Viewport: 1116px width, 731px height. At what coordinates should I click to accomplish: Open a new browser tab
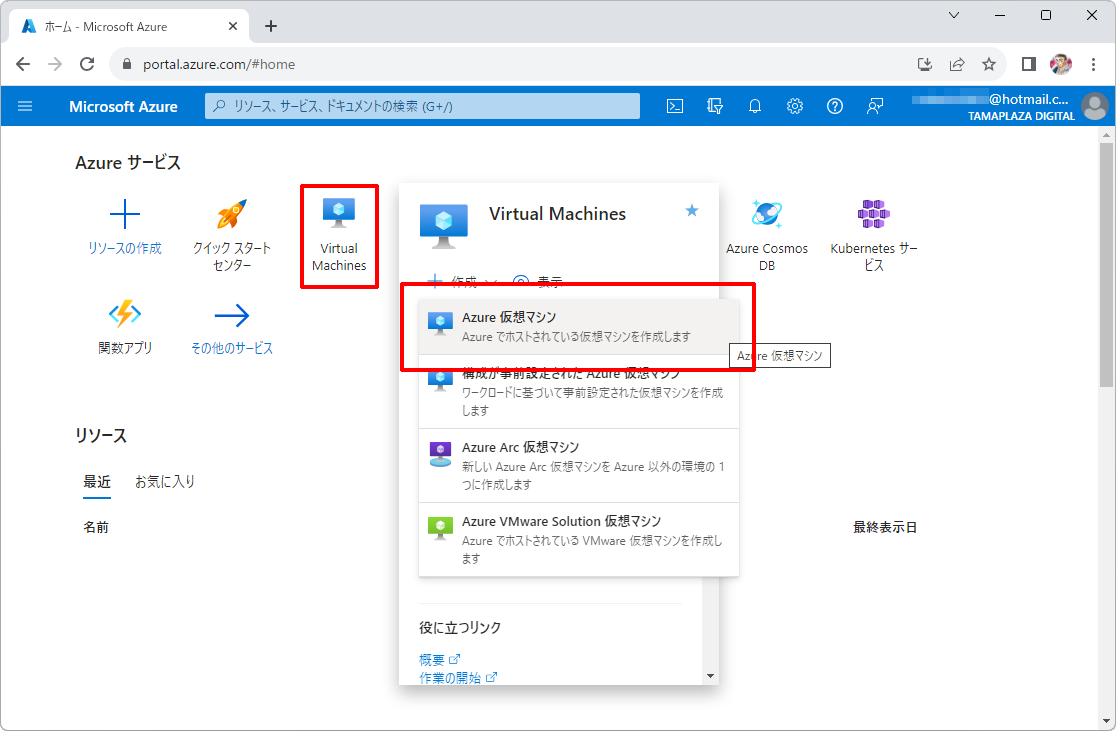(270, 26)
